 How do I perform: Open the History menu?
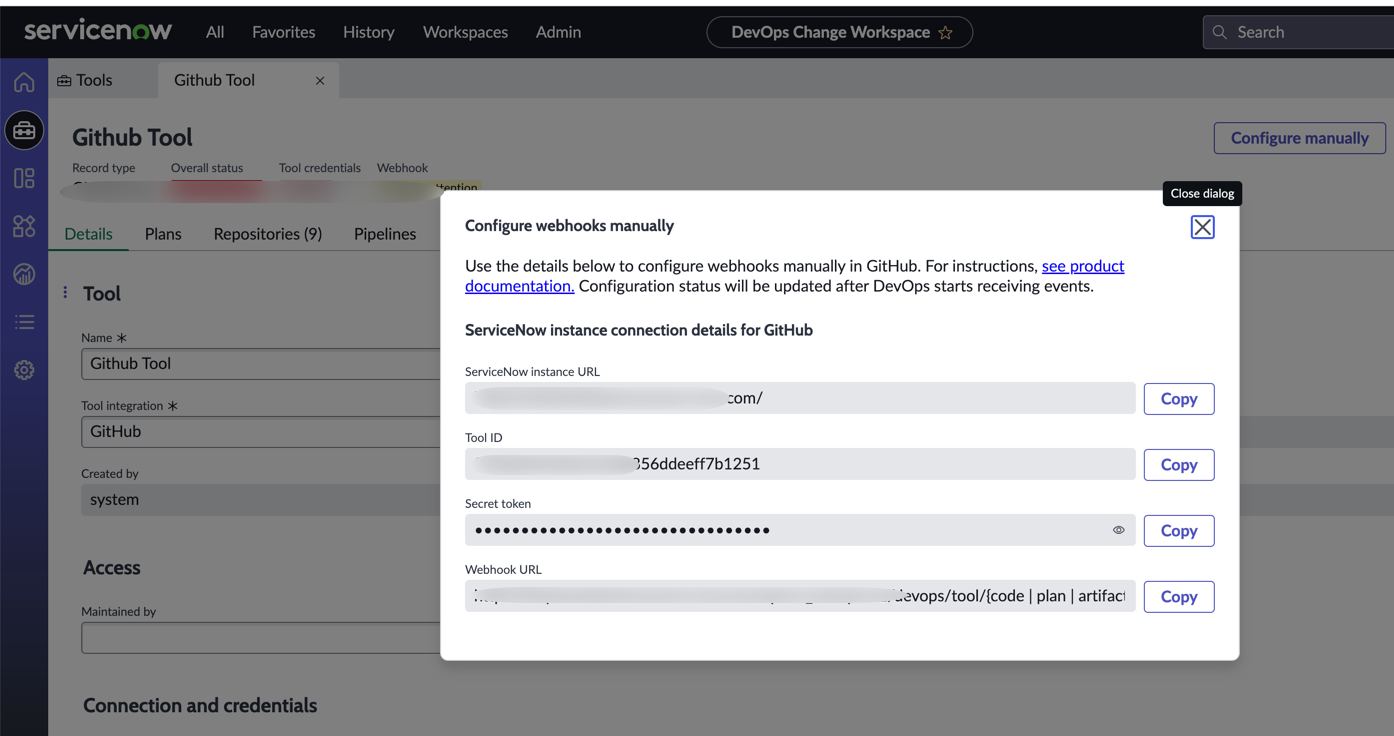(x=369, y=32)
